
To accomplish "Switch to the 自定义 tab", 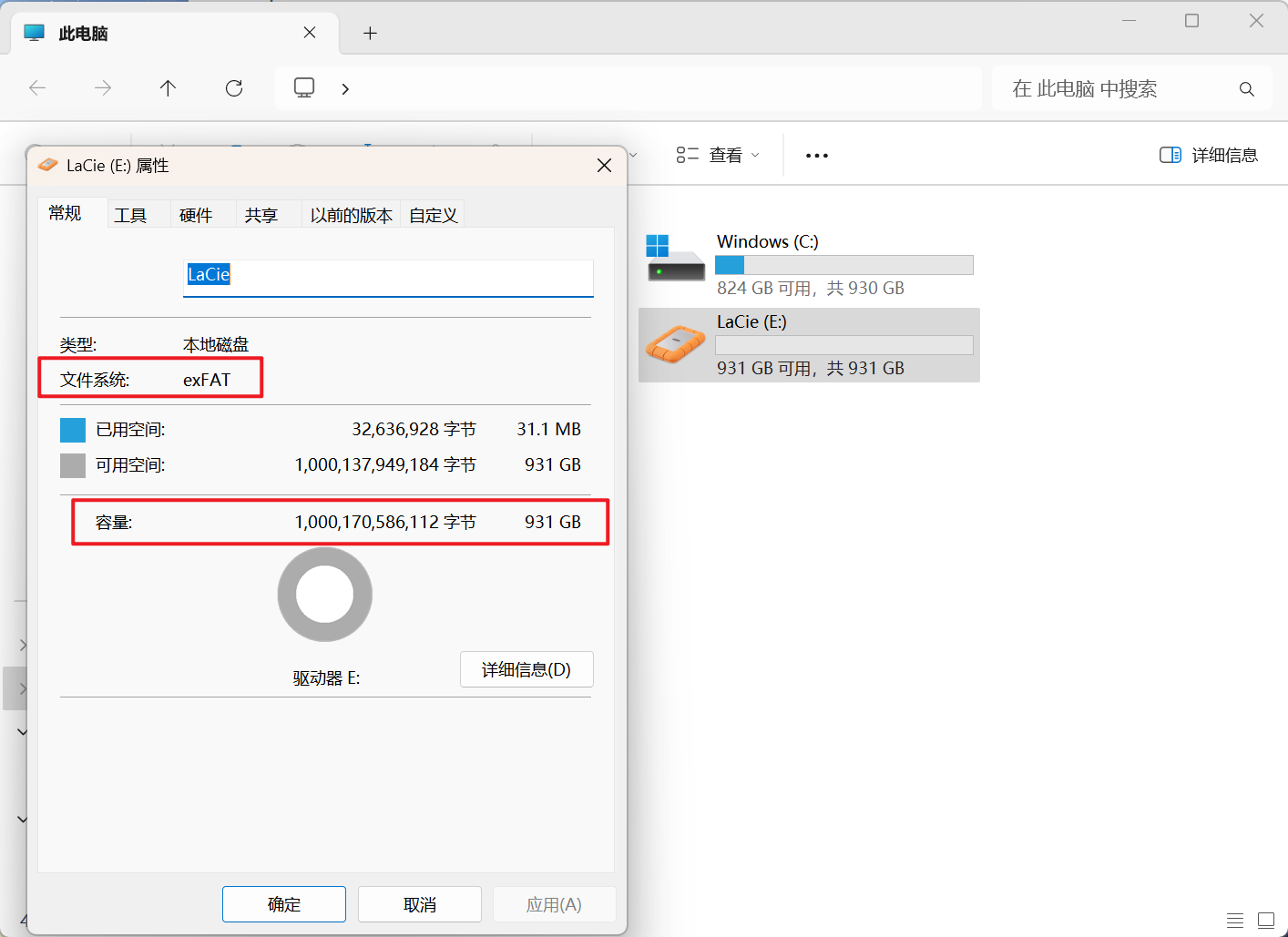I will (x=434, y=215).
